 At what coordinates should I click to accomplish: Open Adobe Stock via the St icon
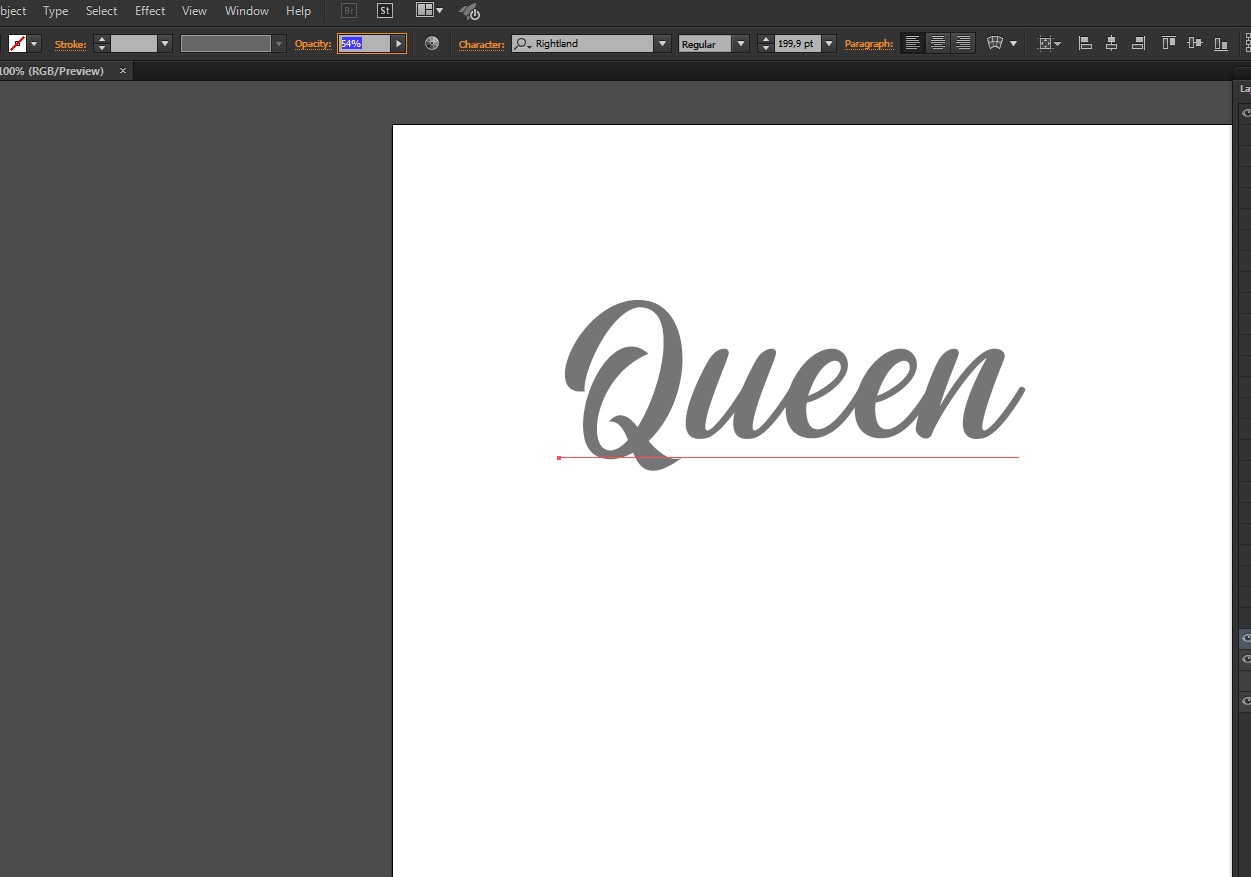(385, 11)
